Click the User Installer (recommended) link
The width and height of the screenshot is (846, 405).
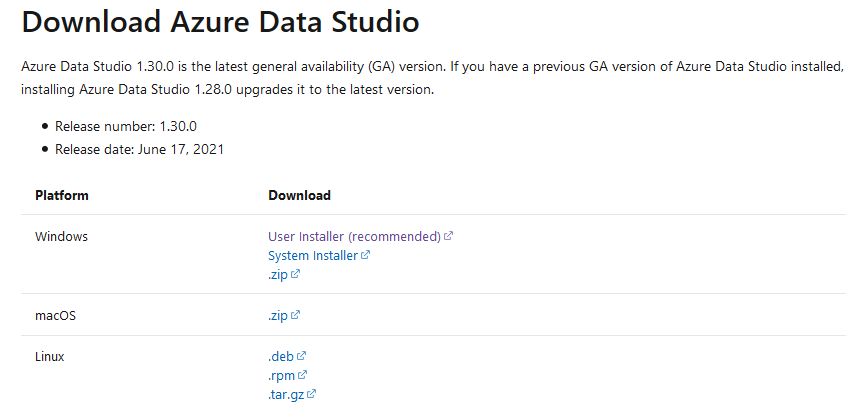(x=354, y=237)
